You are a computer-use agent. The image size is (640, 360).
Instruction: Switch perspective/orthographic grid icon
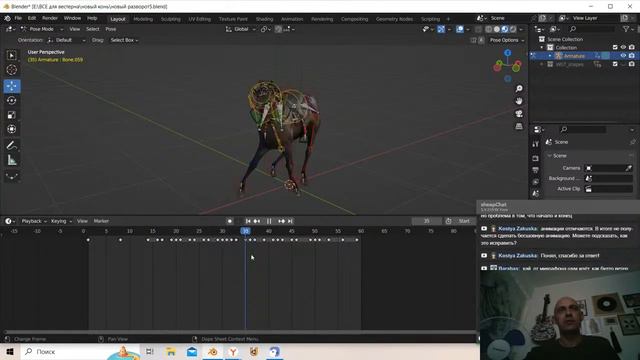click(x=519, y=126)
